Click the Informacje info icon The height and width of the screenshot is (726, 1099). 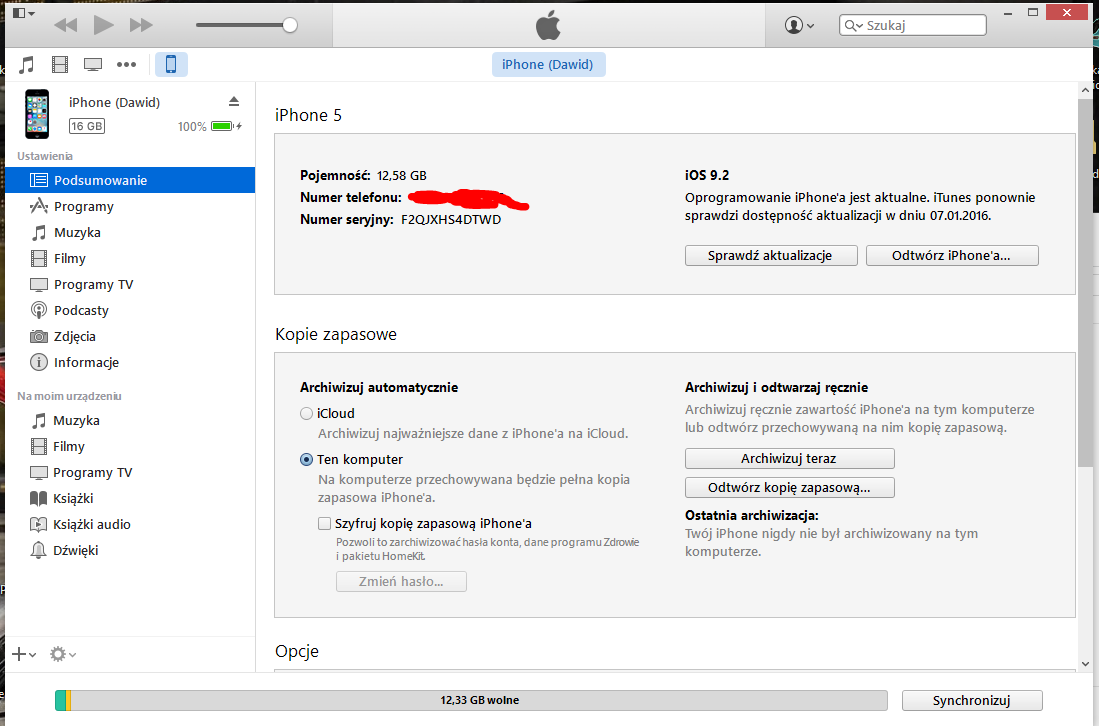tap(39, 362)
